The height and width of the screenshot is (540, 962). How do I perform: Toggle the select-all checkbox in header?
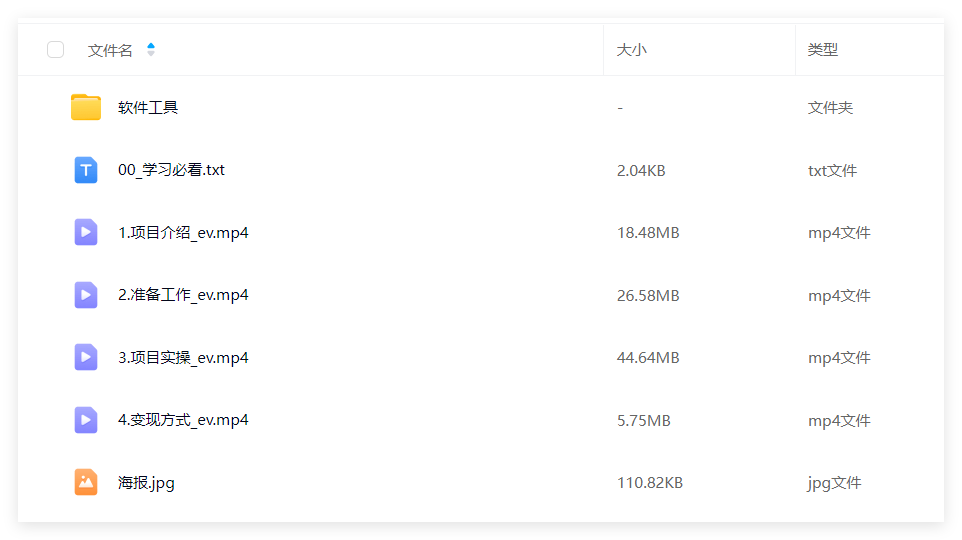click(x=55, y=50)
